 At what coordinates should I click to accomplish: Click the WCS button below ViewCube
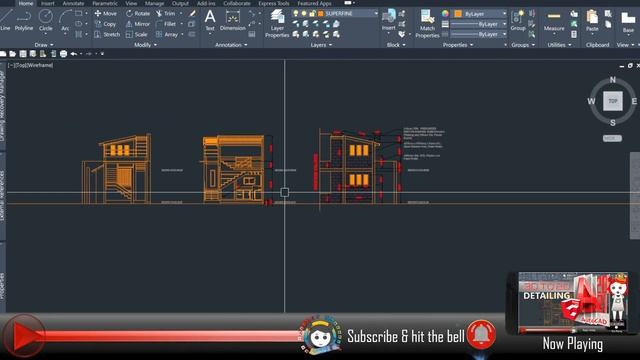click(612, 138)
